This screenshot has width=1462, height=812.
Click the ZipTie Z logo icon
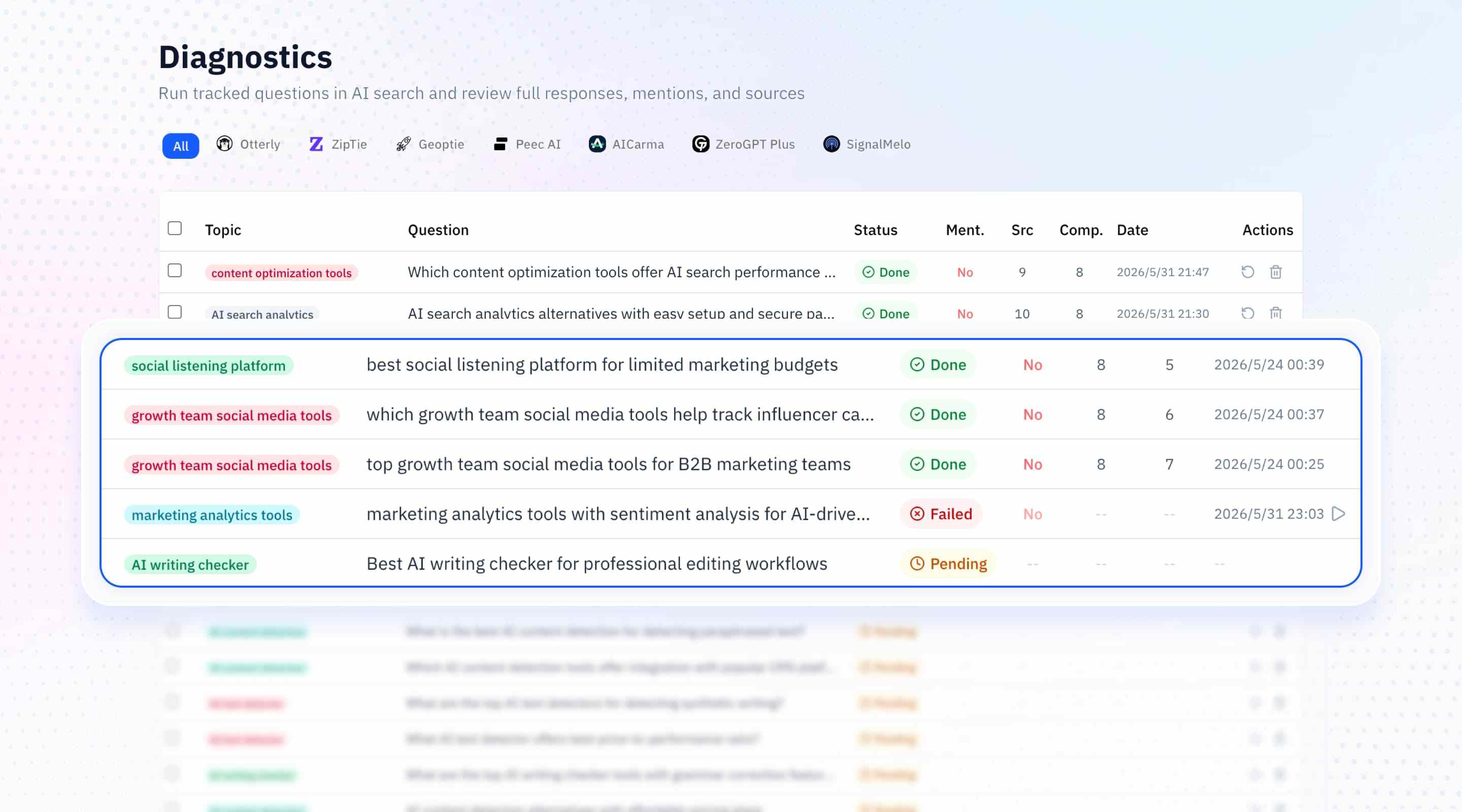[316, 144]
